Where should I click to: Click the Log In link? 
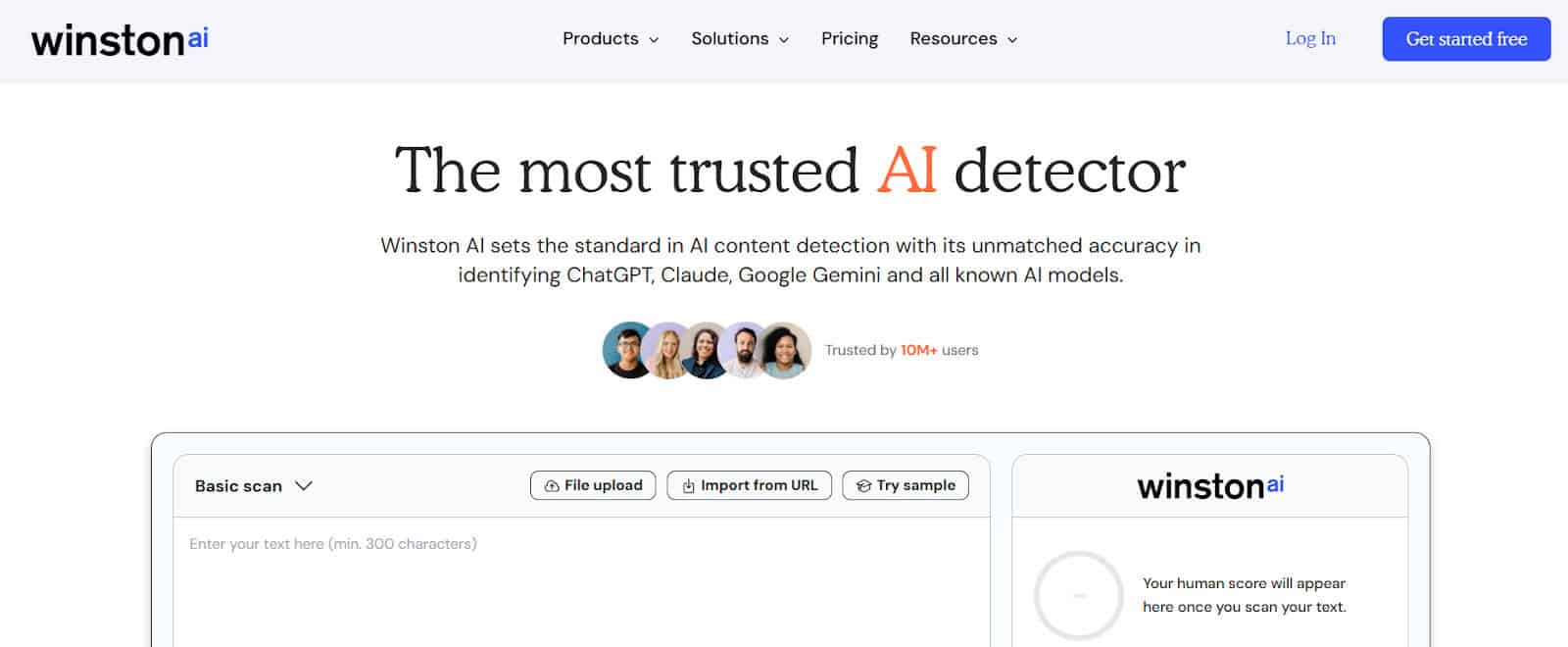[x=1310, y=39]
